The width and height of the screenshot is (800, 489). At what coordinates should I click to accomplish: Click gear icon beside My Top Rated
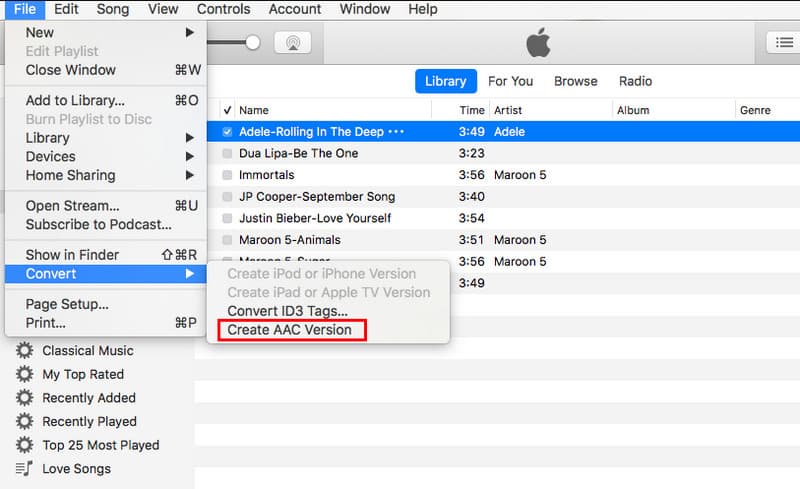[x=24, y=374]
